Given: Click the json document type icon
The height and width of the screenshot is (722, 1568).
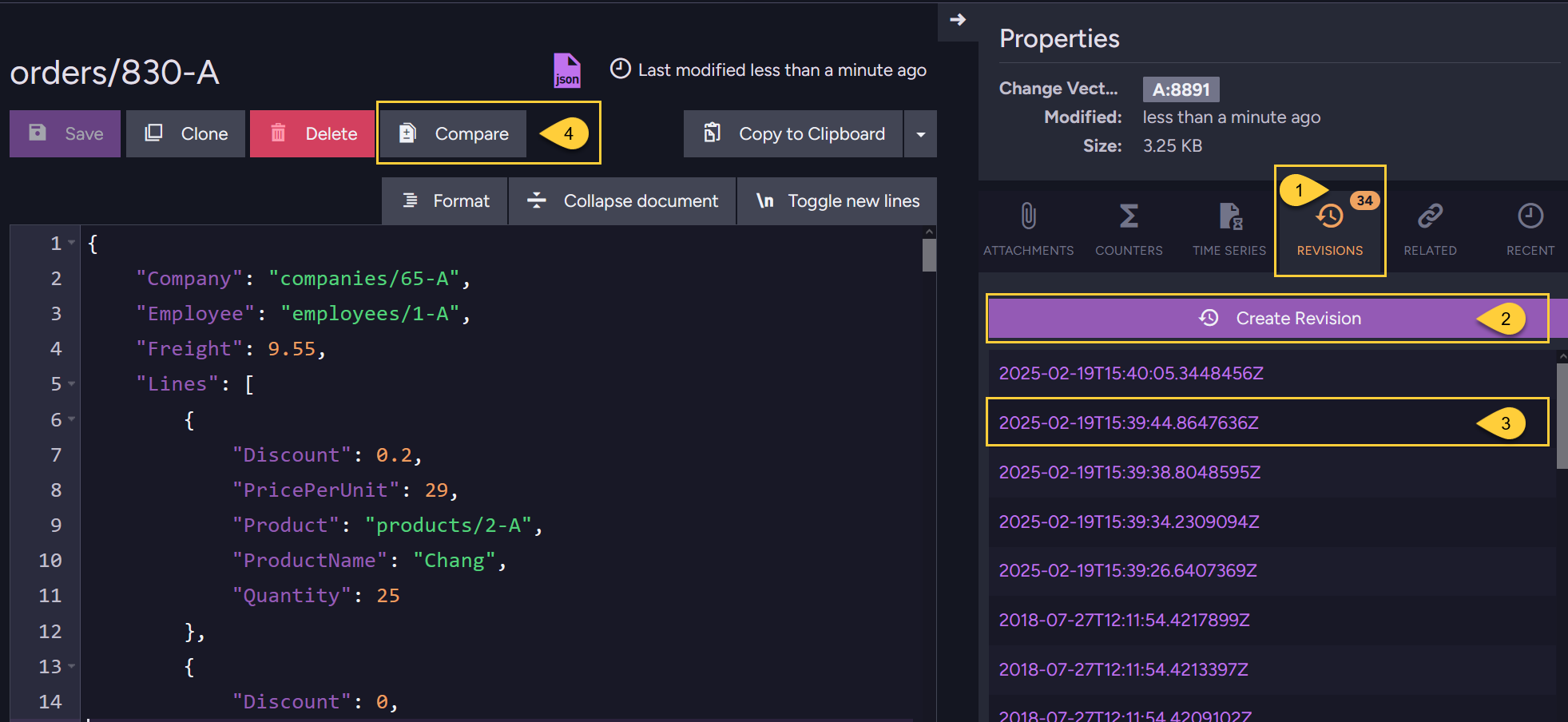Looking at the screenshot, I should click(567, 70).
